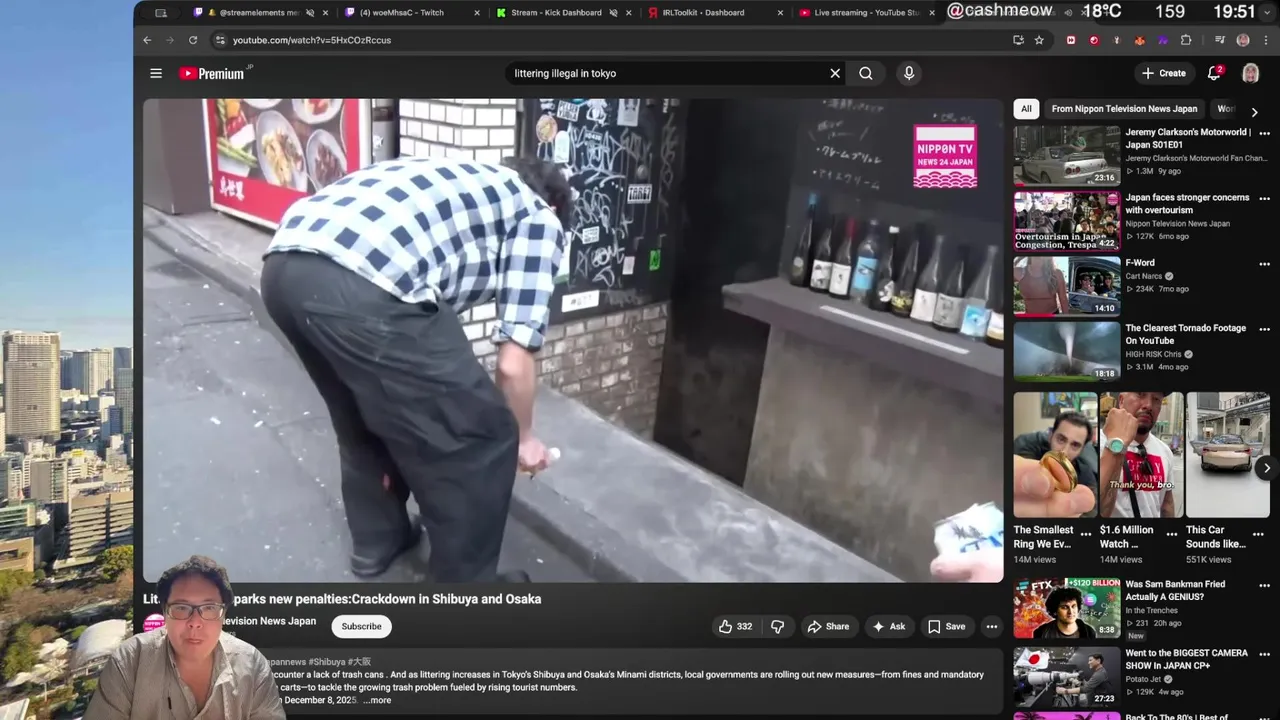This screenshot has height=720, width=1280.
Task: Click Cart Narcs channel name
Action: pos(1144,276)
